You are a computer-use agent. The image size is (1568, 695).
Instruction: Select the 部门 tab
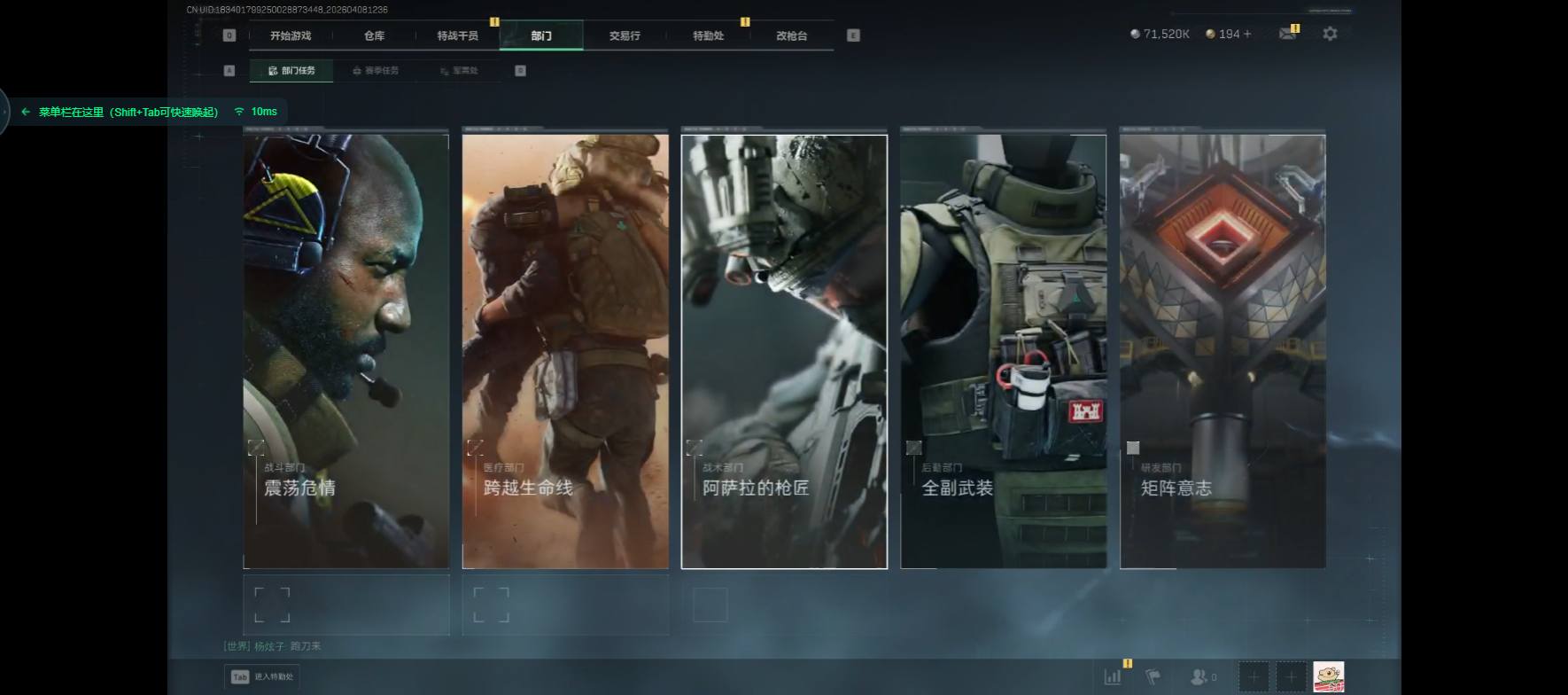pos(541,35)
